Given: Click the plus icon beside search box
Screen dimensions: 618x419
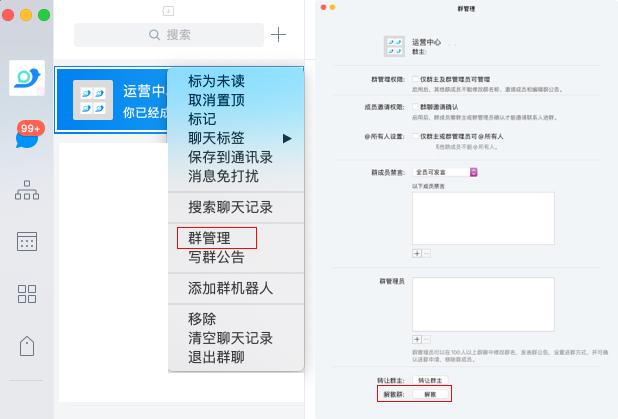Looking at the screenshot, I should [x=278, y=34].
